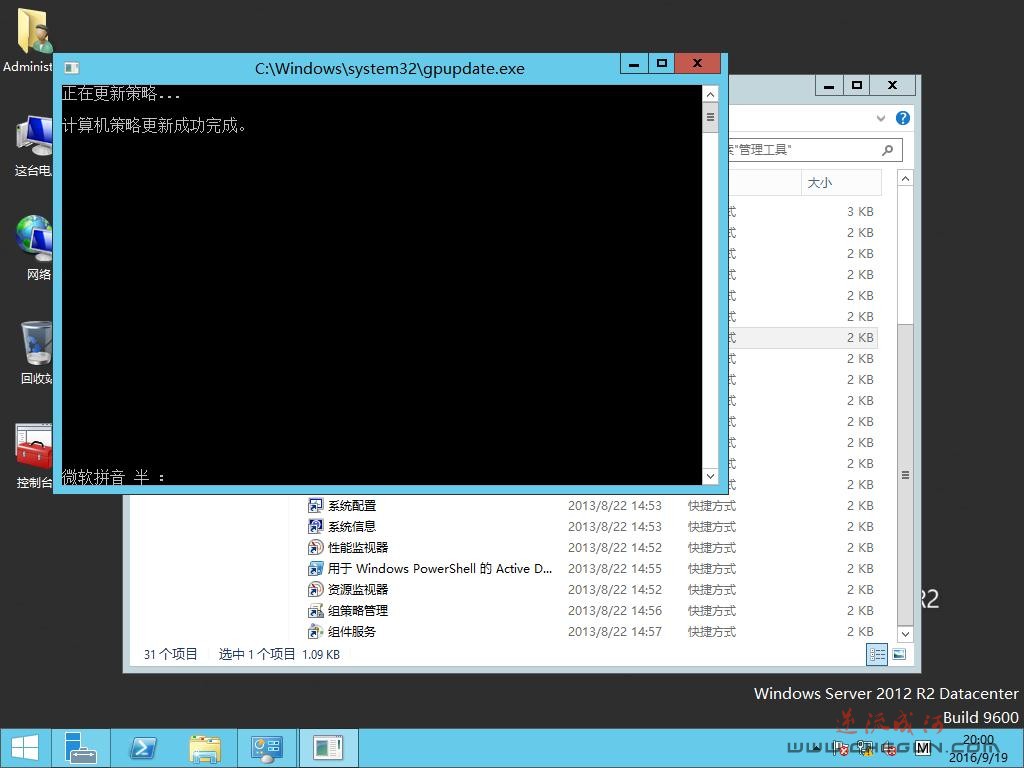Maximize the gpupdate console window
1024x768 pixels.
point(662,63)
